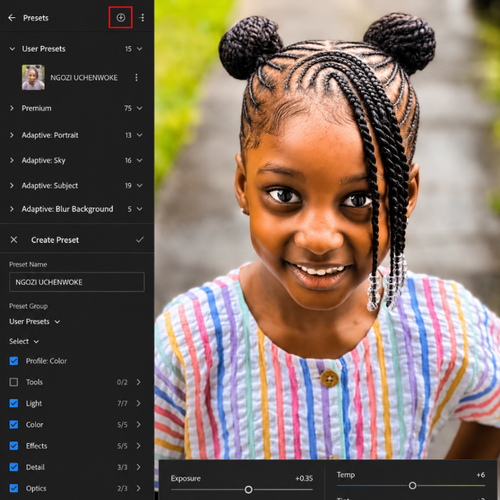Open the Select dropdown

(24, 341)
